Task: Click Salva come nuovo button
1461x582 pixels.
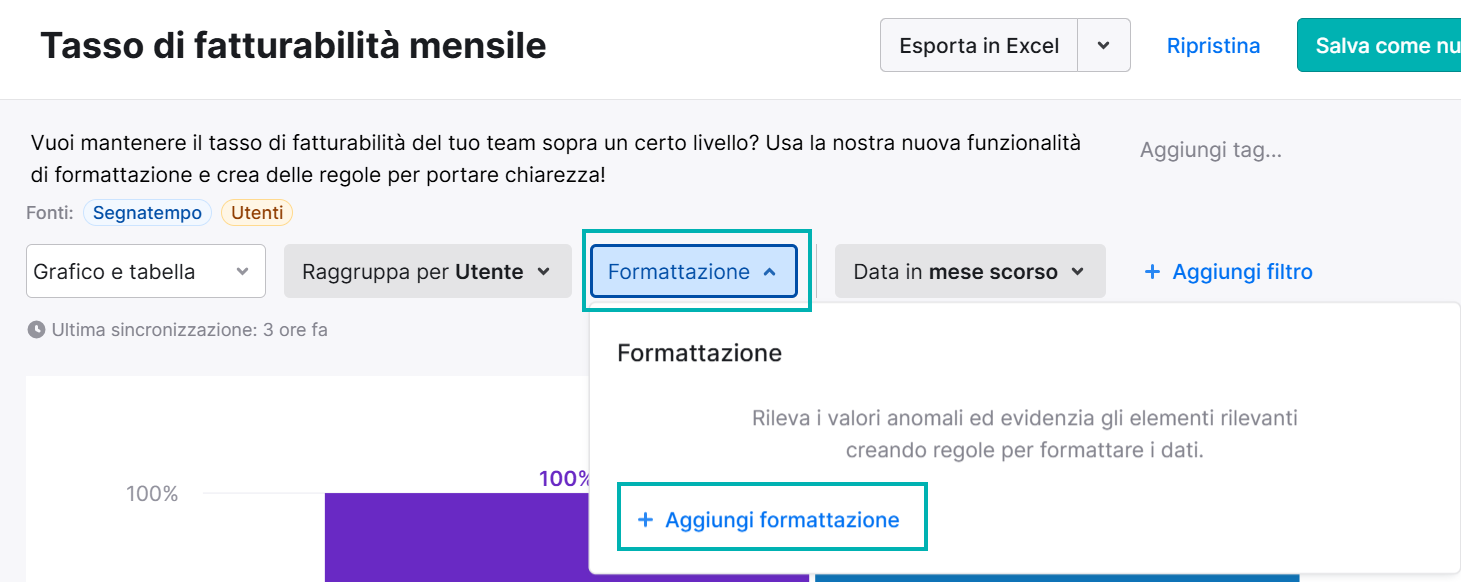Action: [1380, 46]
